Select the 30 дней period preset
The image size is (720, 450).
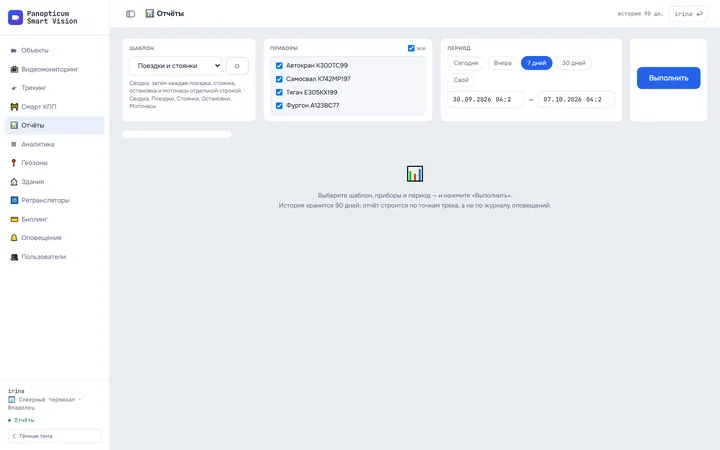pyautogui.click(x=574, y=63)
